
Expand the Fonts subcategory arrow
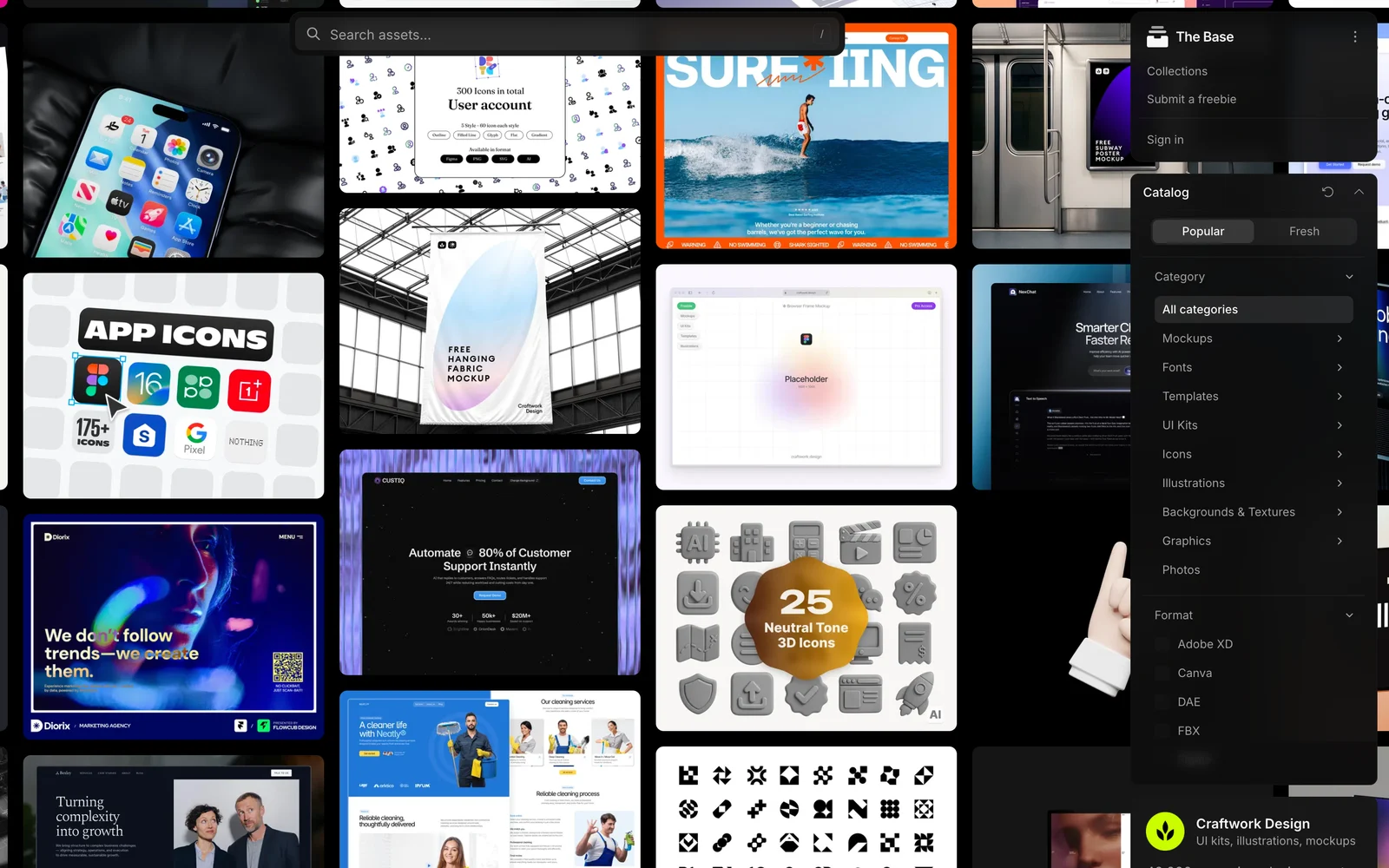click(1340, 367)
